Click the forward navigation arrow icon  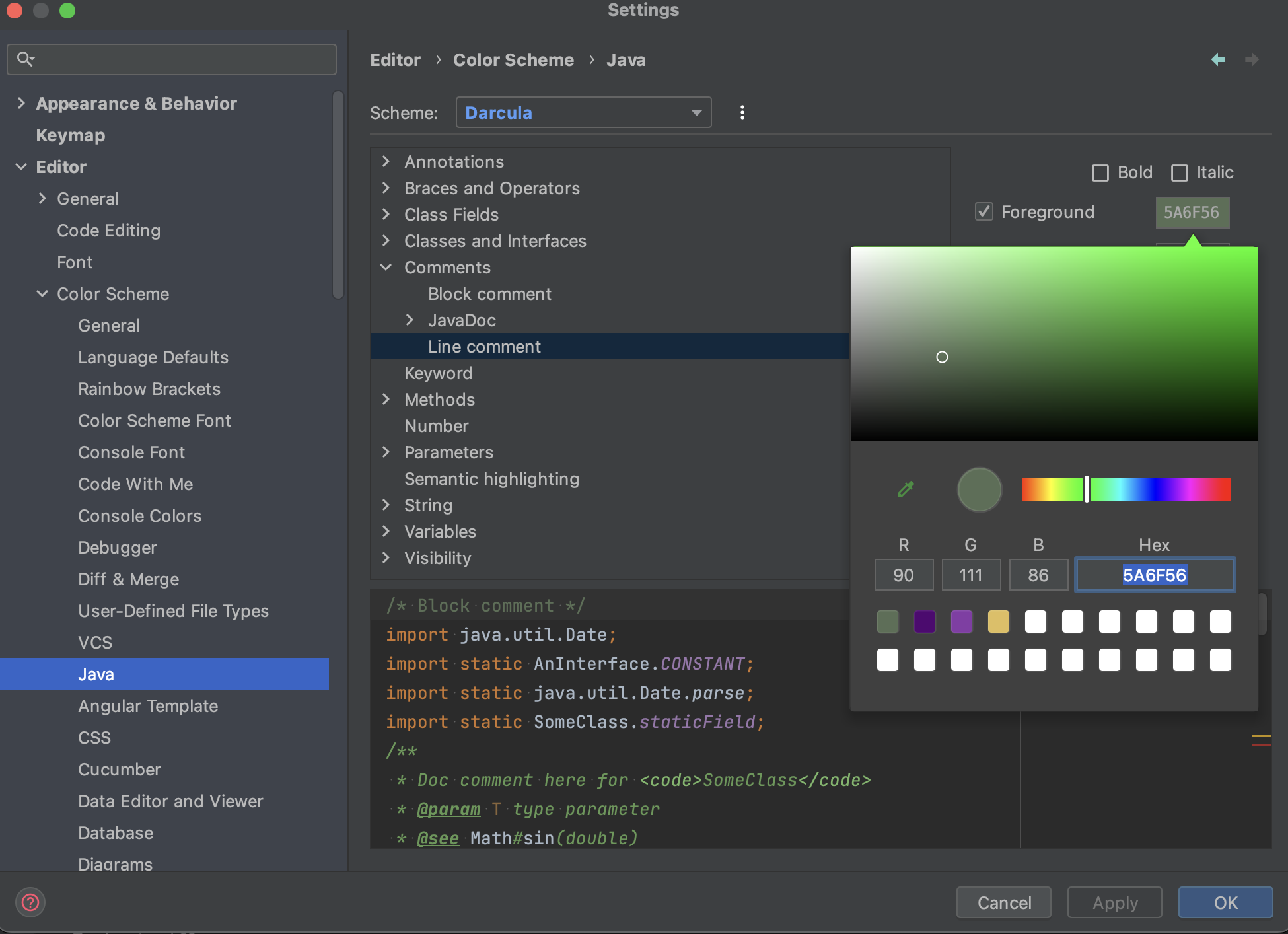pyautogui.click(x=1252, y=59)
